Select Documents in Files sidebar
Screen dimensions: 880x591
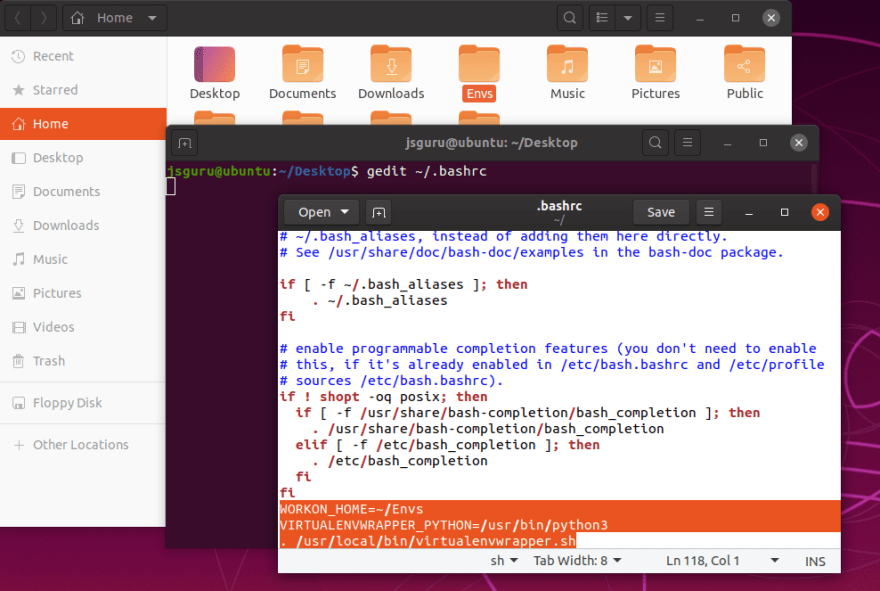[x=83, y=191]
